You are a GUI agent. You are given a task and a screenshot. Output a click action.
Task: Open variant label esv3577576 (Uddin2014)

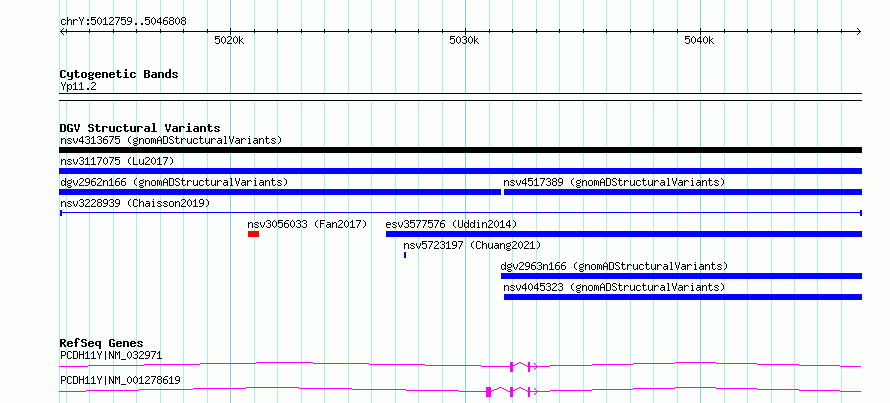click(451, 224)
